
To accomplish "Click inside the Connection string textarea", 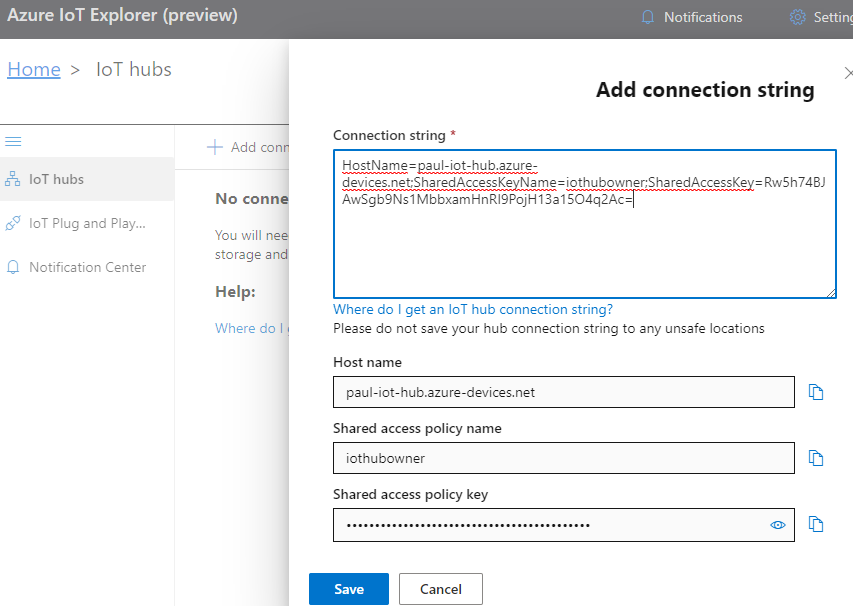I will coord(584,224).
